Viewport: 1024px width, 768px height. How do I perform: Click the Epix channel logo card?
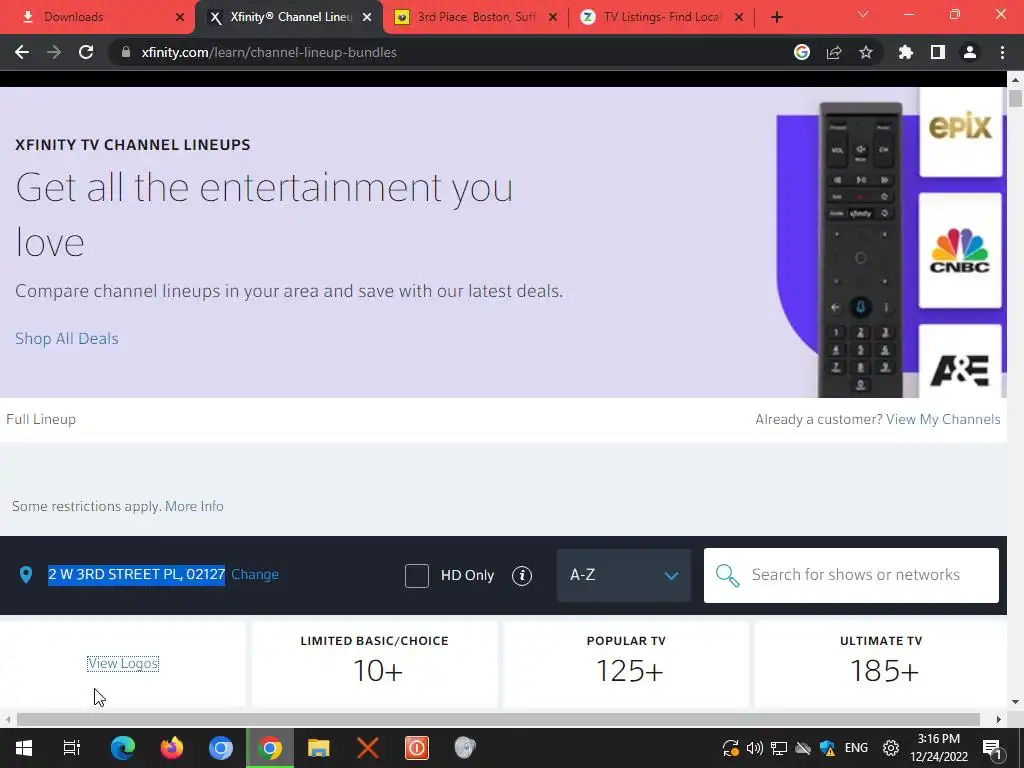(x=961, y=131)
